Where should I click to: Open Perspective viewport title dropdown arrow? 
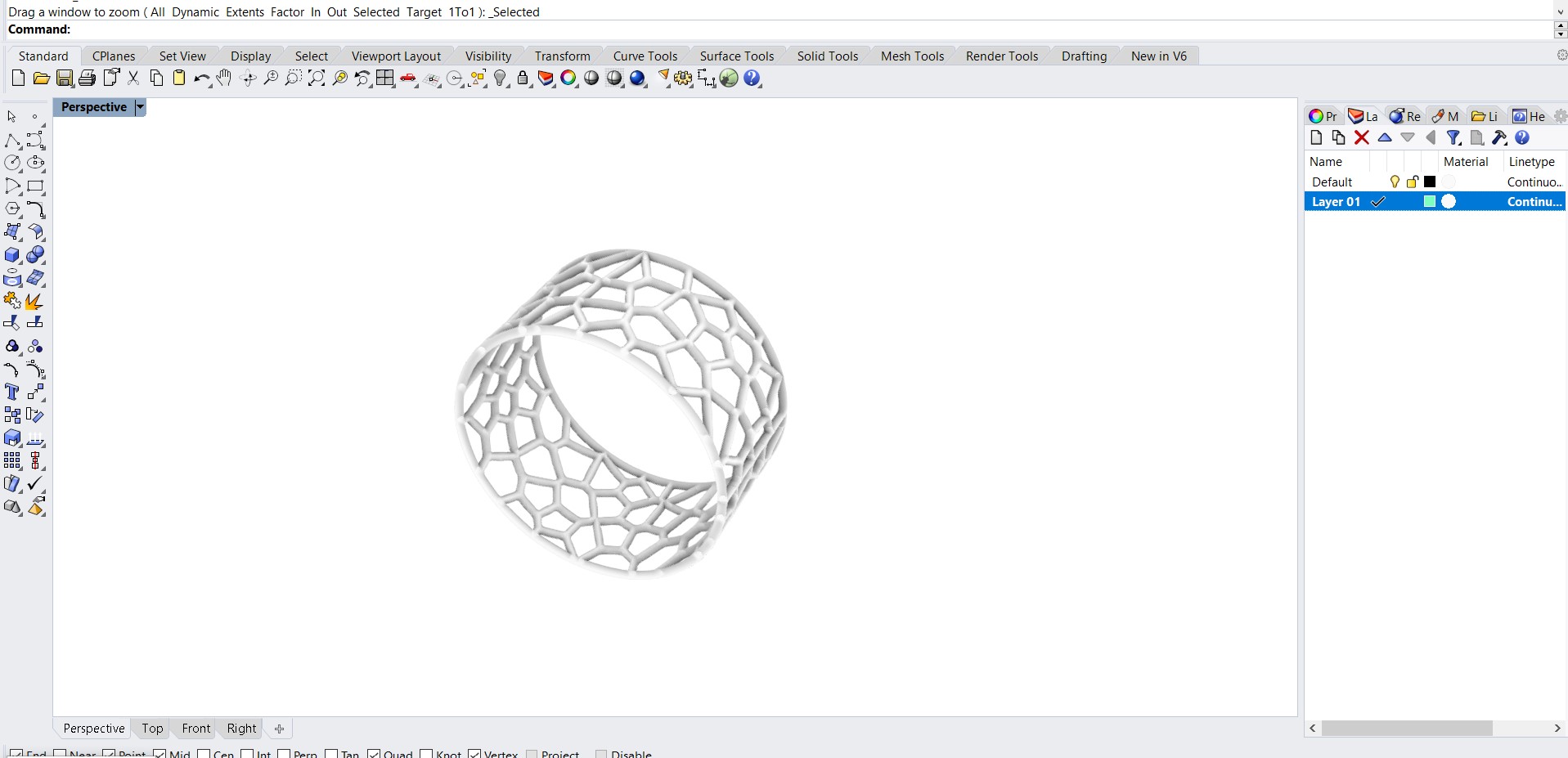(x=140, y=107)
